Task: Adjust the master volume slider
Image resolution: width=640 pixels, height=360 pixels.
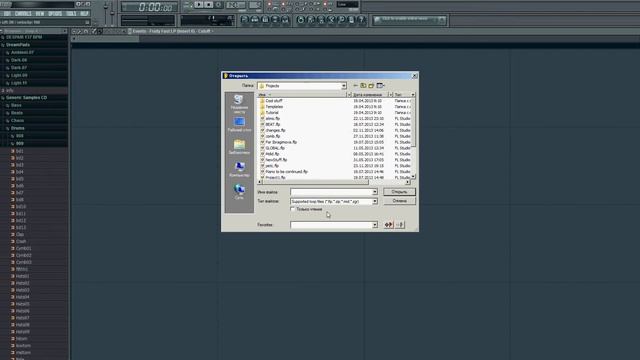Action: (106, 8)
